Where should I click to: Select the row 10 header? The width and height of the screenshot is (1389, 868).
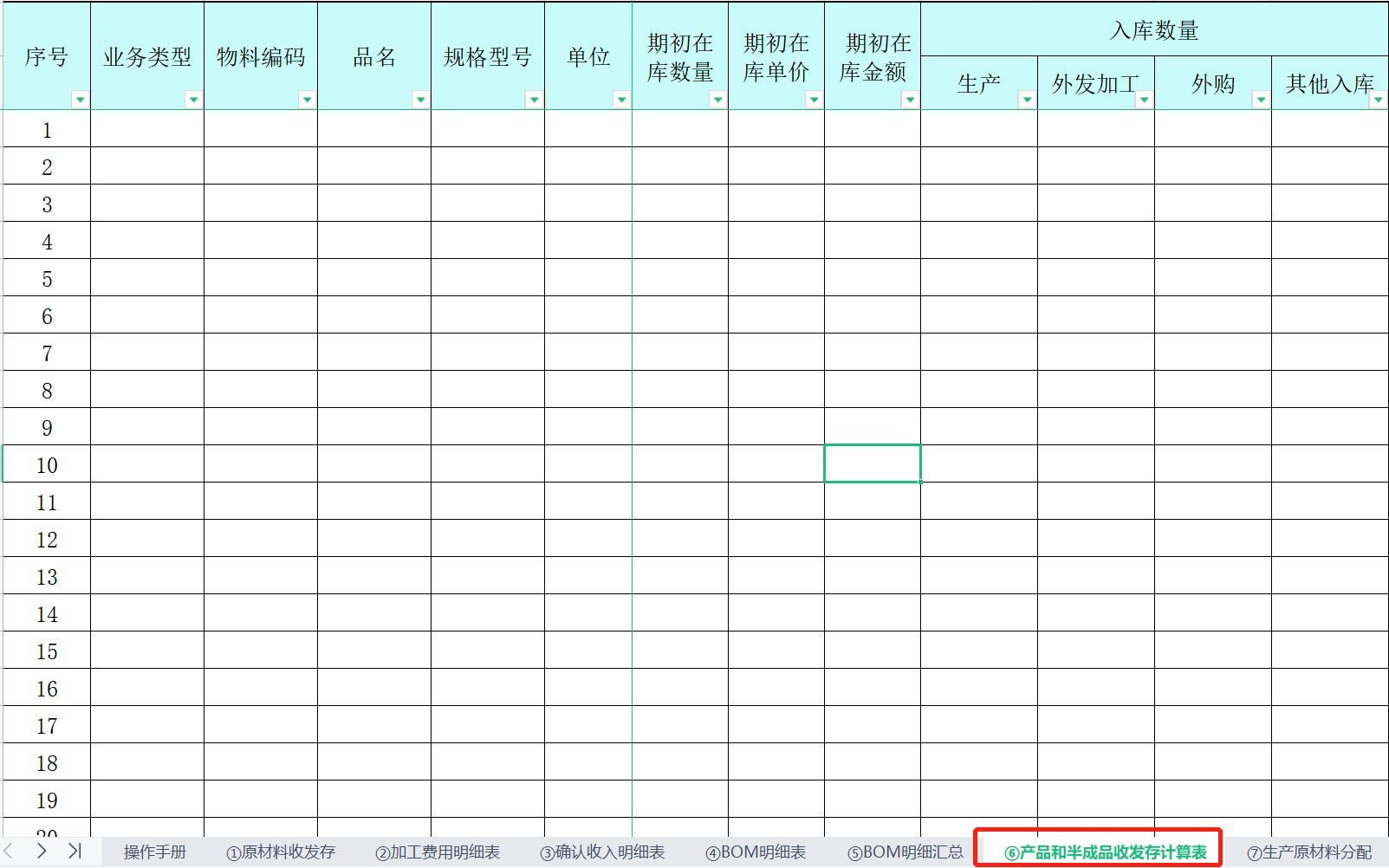tap(46, 464)
